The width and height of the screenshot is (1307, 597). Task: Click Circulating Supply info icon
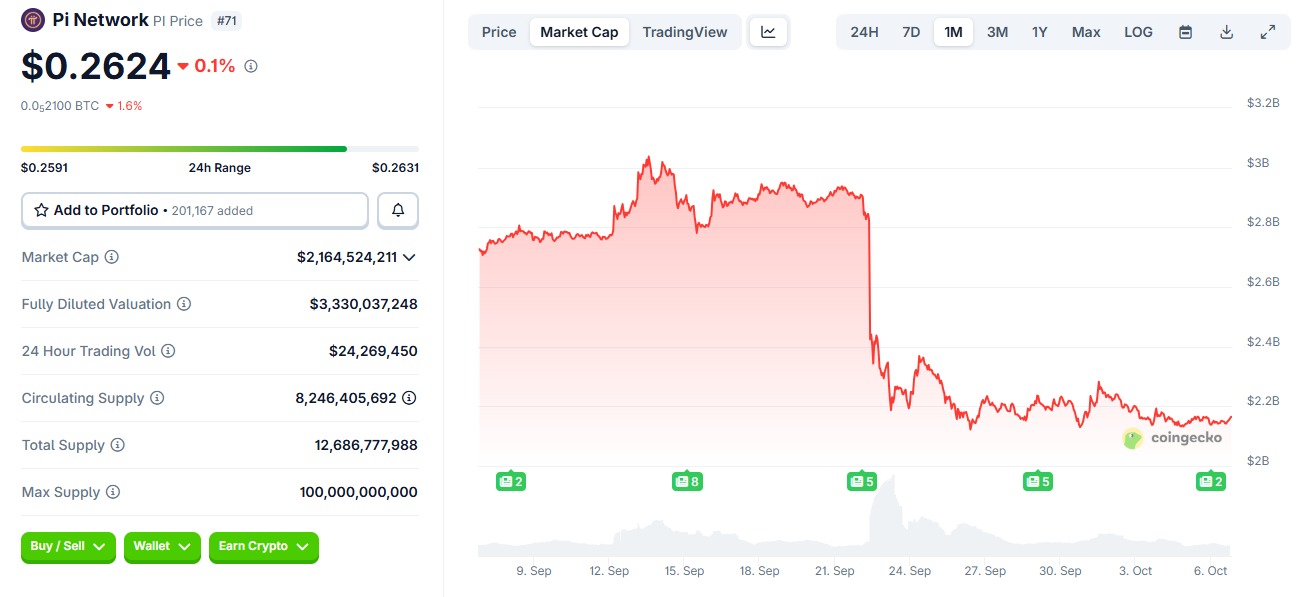pos(157,398)
